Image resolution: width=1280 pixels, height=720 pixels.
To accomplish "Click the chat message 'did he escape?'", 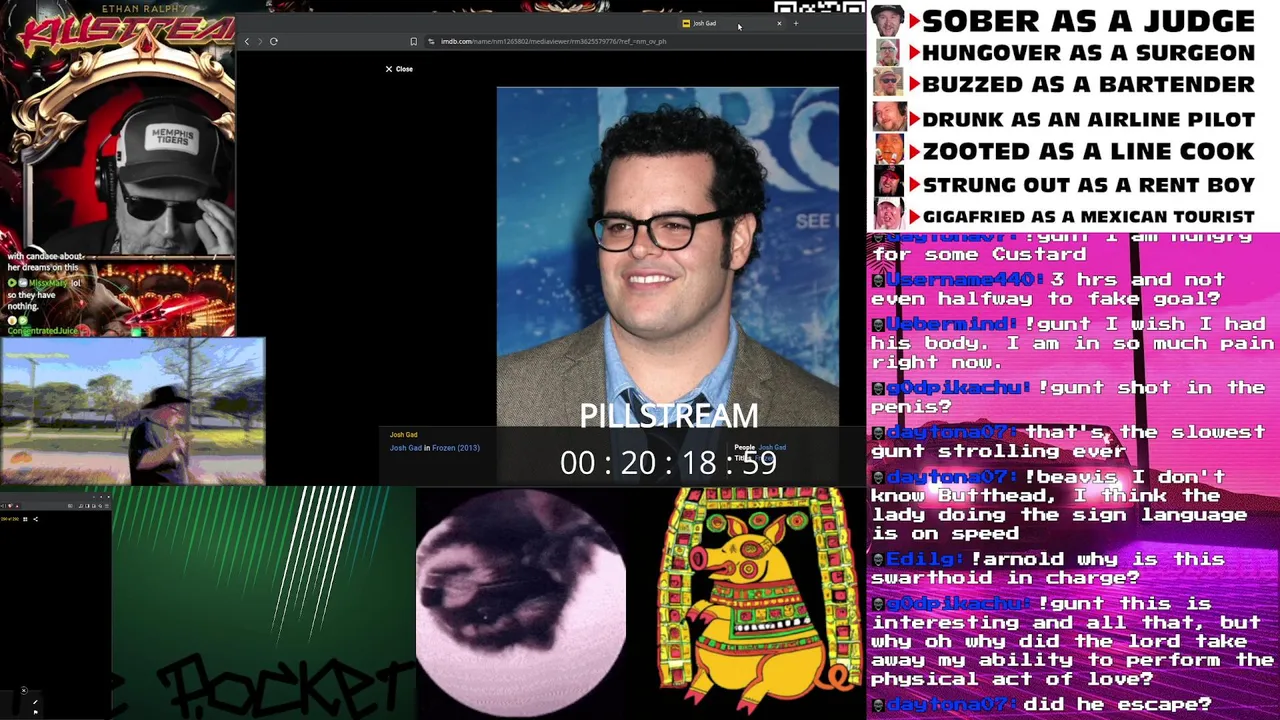I will (1042, 705).
